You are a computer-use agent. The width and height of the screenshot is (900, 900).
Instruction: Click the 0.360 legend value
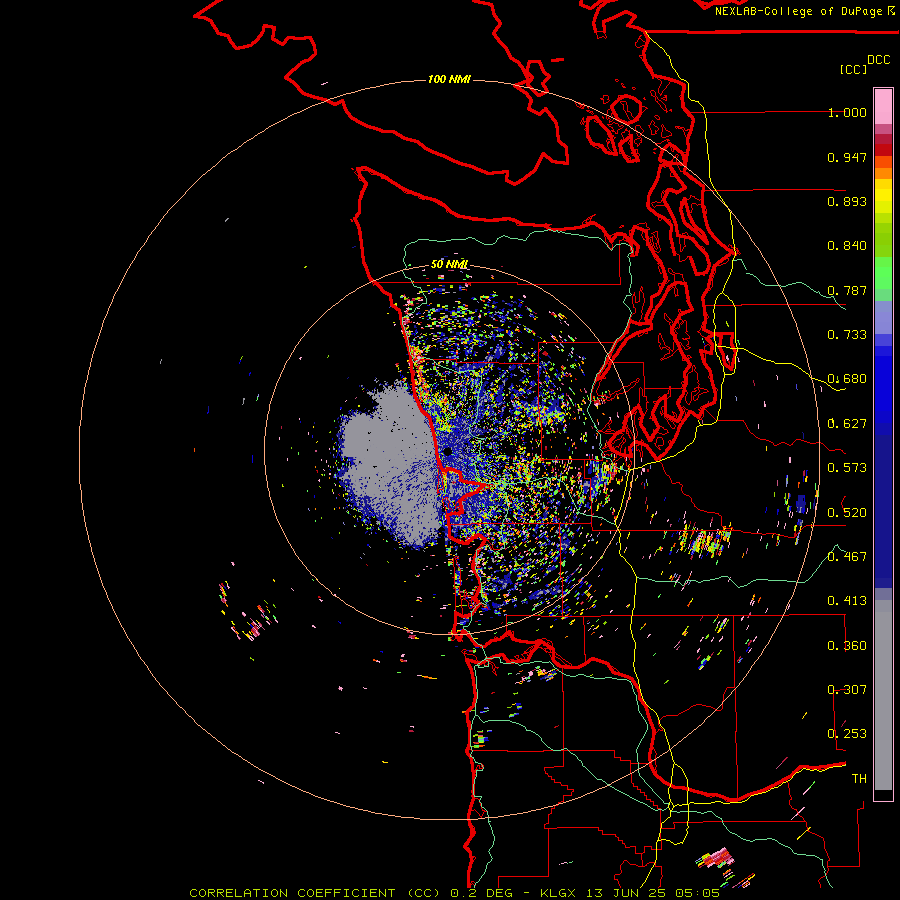[847, 645]
